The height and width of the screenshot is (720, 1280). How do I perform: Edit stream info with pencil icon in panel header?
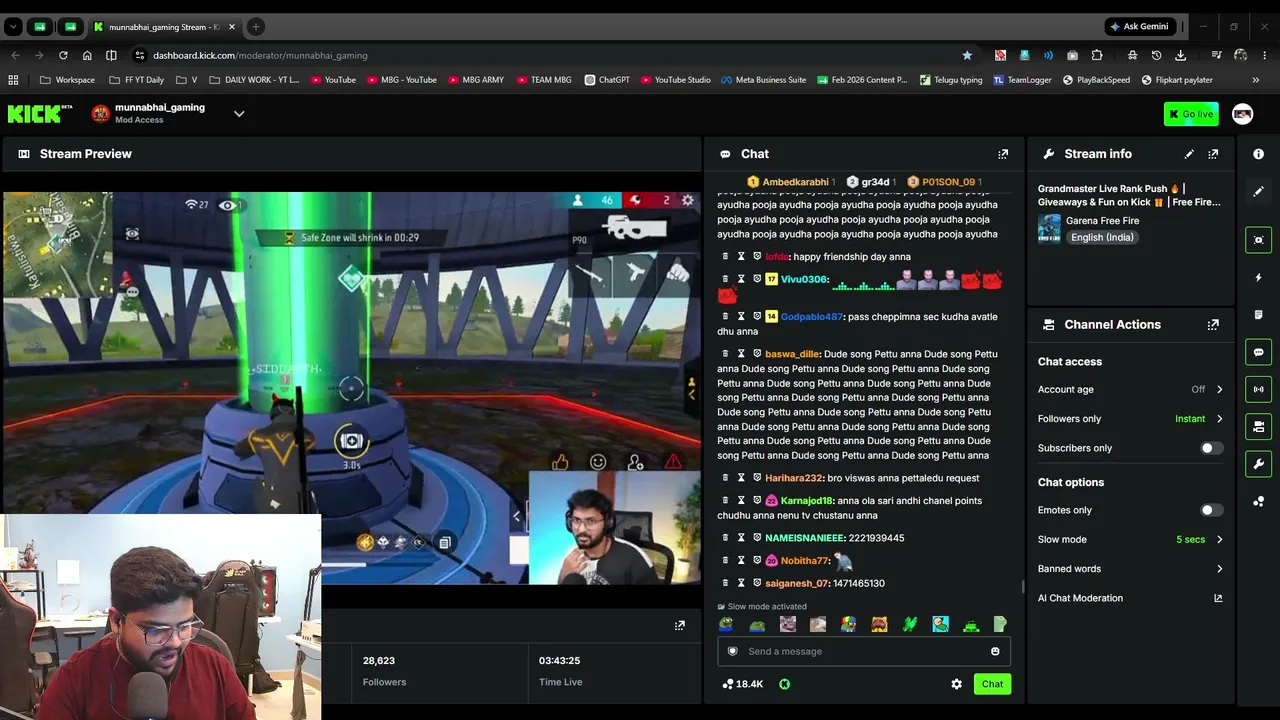1189,154
